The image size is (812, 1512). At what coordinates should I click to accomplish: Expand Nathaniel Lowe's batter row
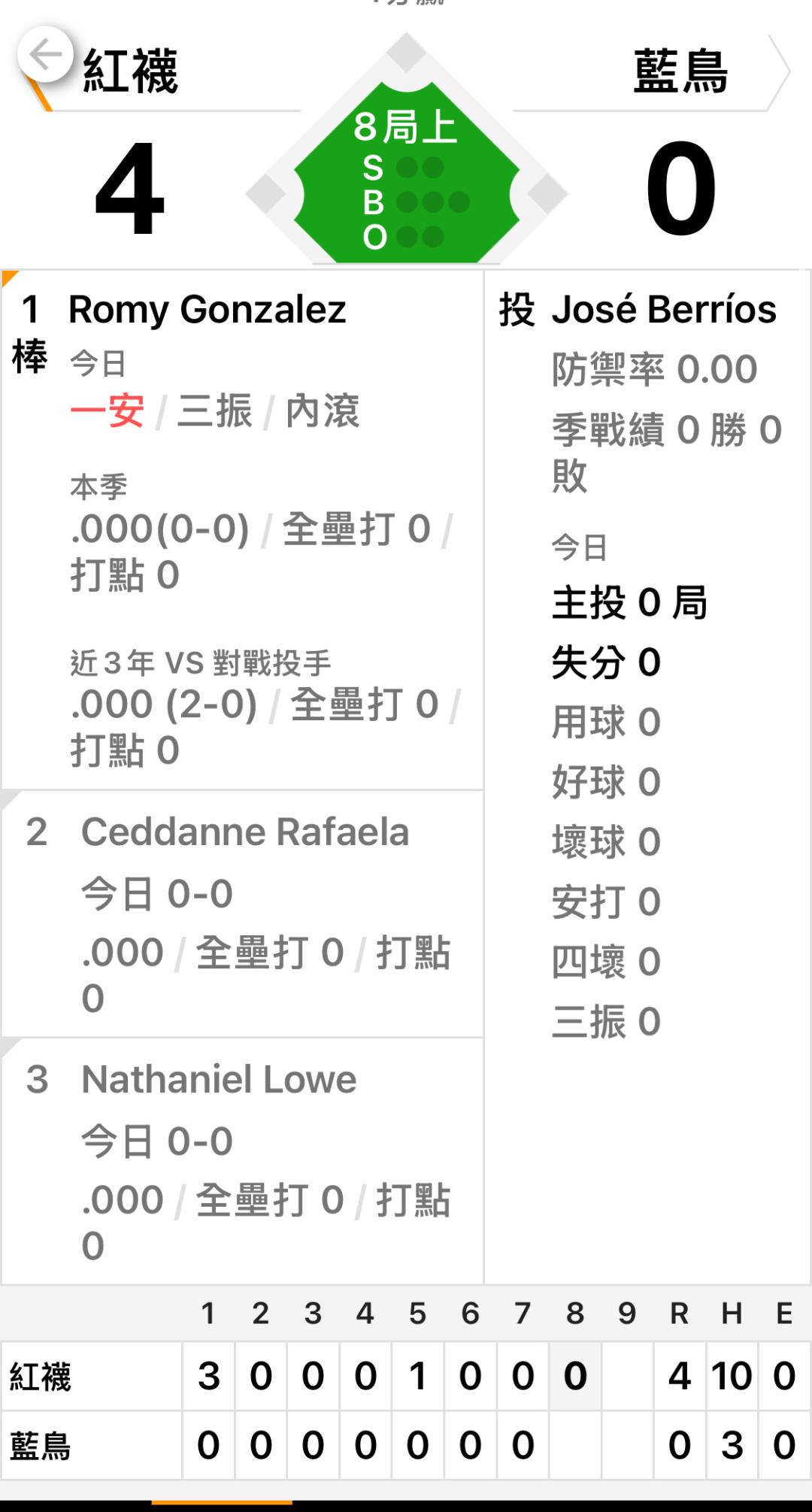[x=218, y=1080]
